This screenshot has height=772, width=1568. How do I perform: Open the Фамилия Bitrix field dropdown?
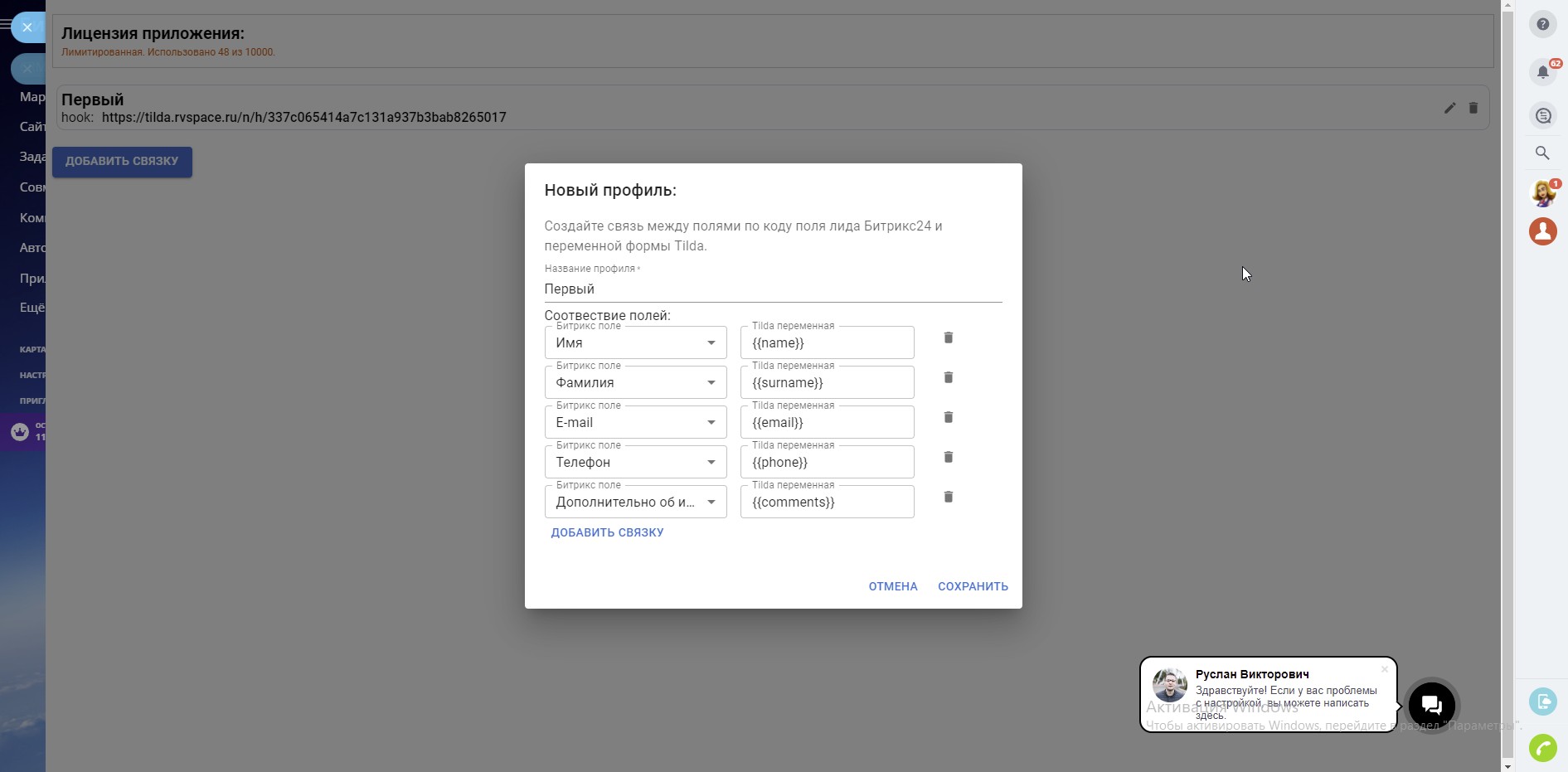635,382
